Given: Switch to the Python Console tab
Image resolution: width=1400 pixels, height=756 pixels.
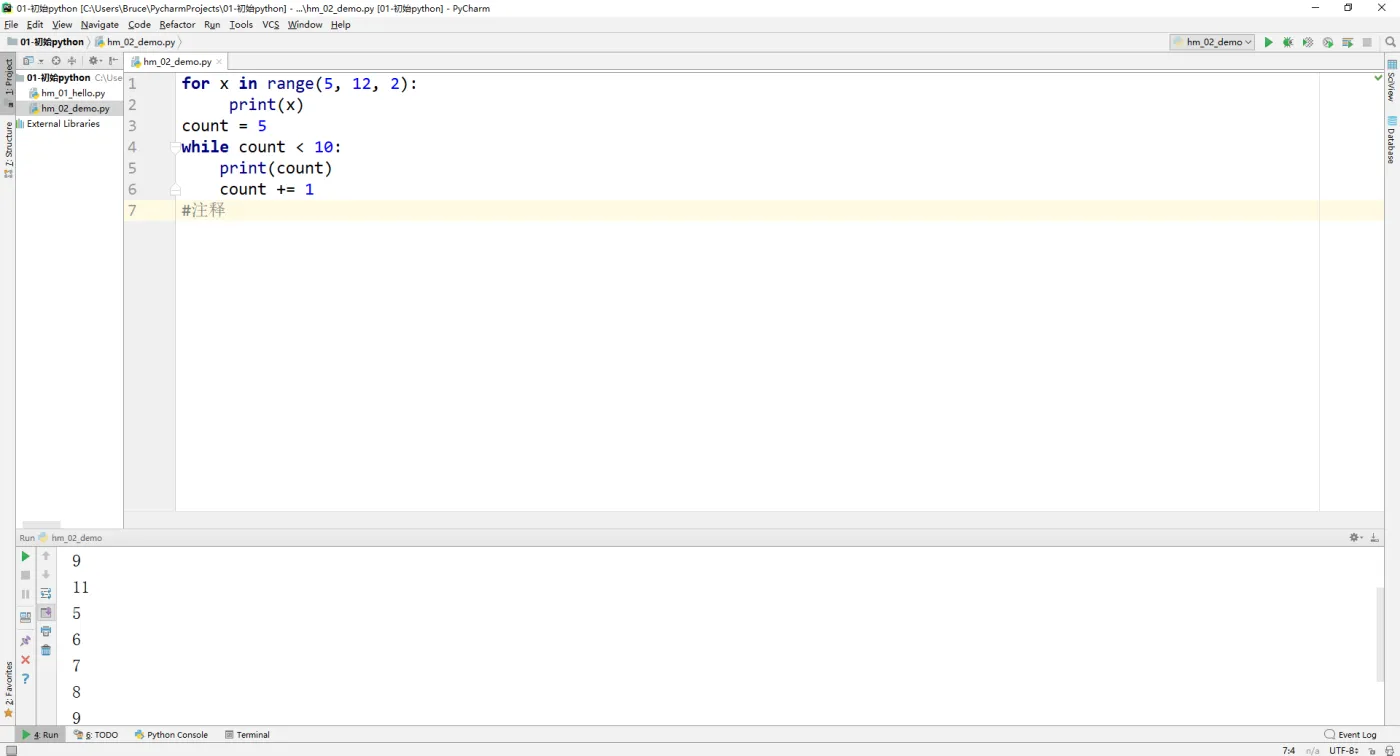Looking at the screenshot, I should [x=171, y=735].
